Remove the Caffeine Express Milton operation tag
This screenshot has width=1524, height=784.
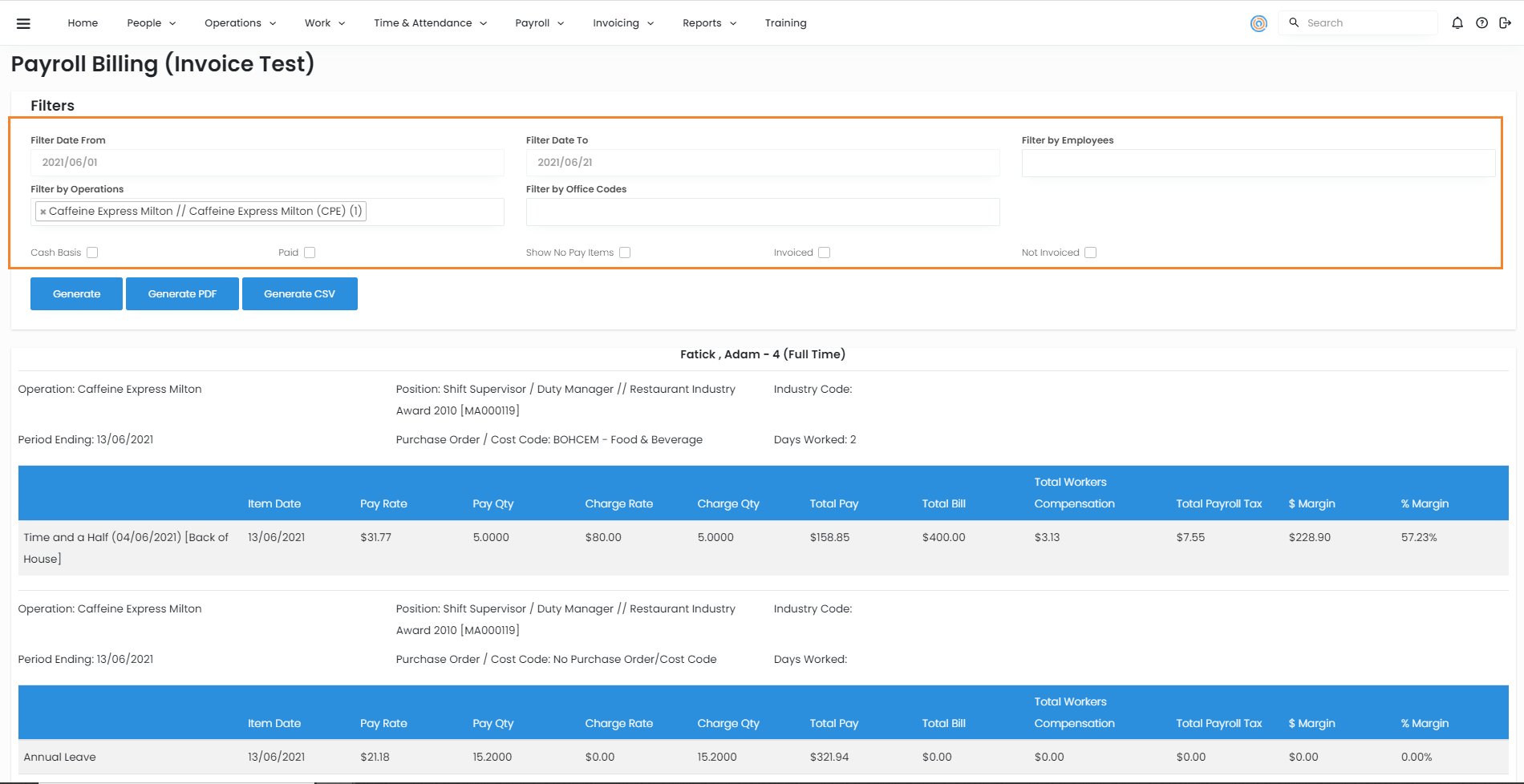(43, 212)
